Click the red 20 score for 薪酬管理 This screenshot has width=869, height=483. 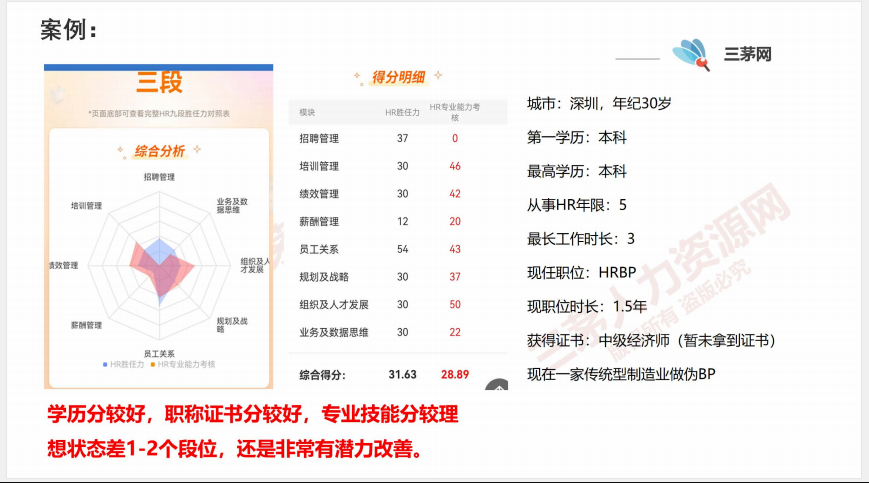click(x=455, y=222)
